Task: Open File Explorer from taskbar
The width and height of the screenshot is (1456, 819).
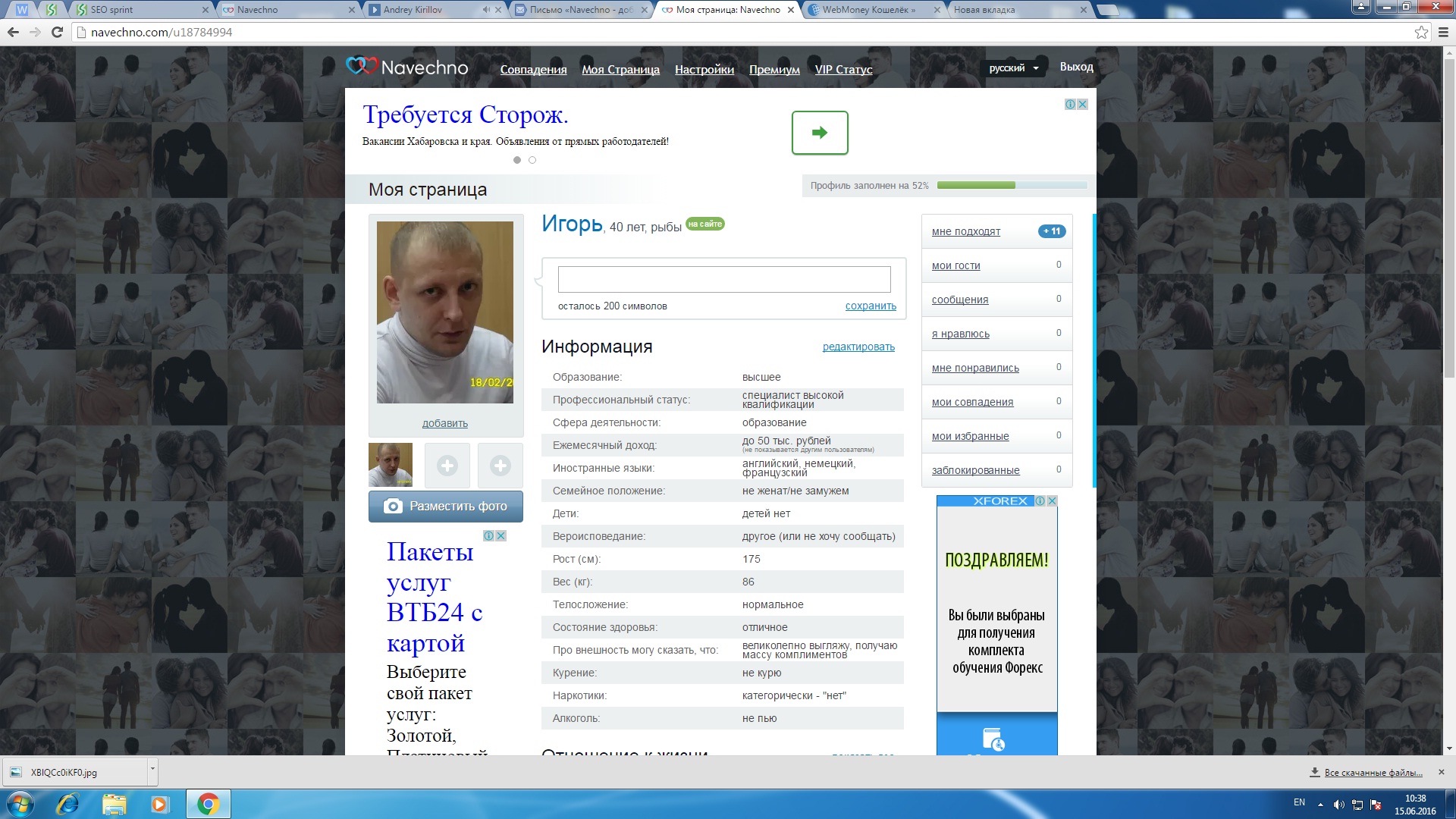Action: pyautogui.click(x=114, y=804)
